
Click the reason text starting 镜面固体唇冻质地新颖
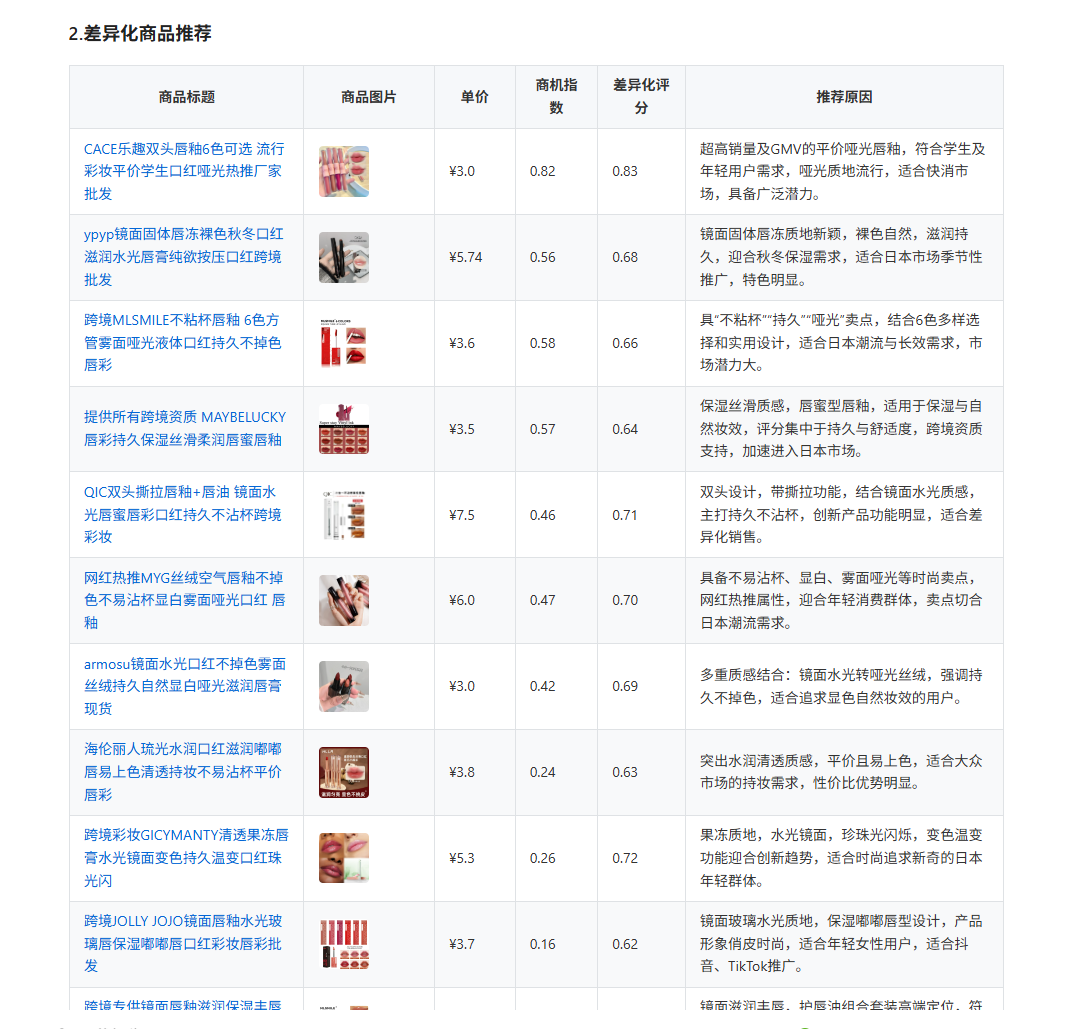[x=841, y=257]
